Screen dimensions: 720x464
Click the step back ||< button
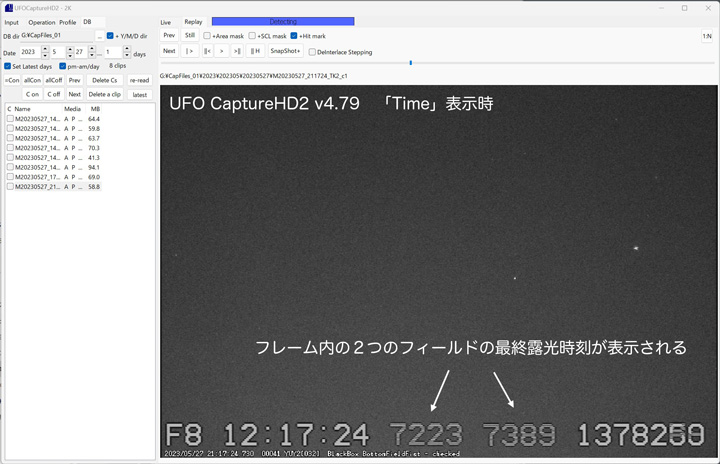pos(207,51)
